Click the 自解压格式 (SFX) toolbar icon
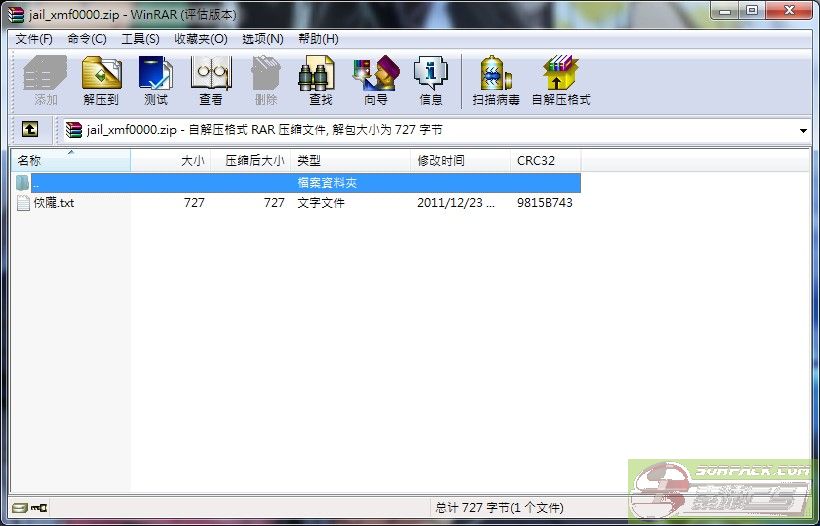The image size is (820, 526). pos(560,80)
